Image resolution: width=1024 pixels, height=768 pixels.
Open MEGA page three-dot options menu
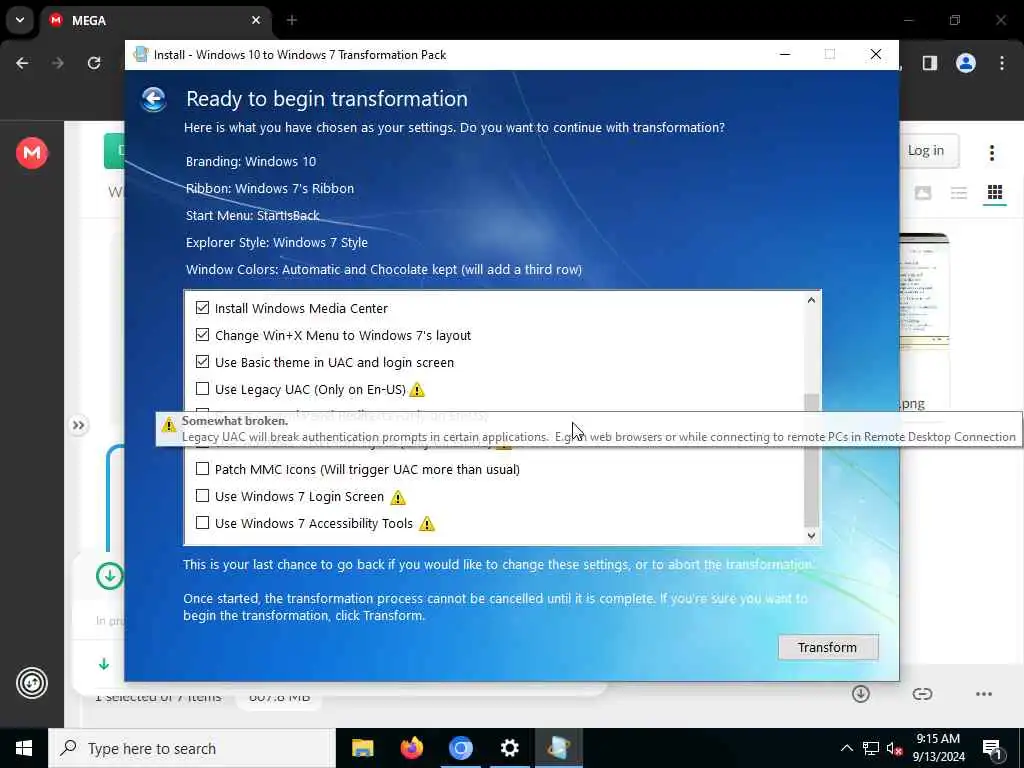point(991,153)
